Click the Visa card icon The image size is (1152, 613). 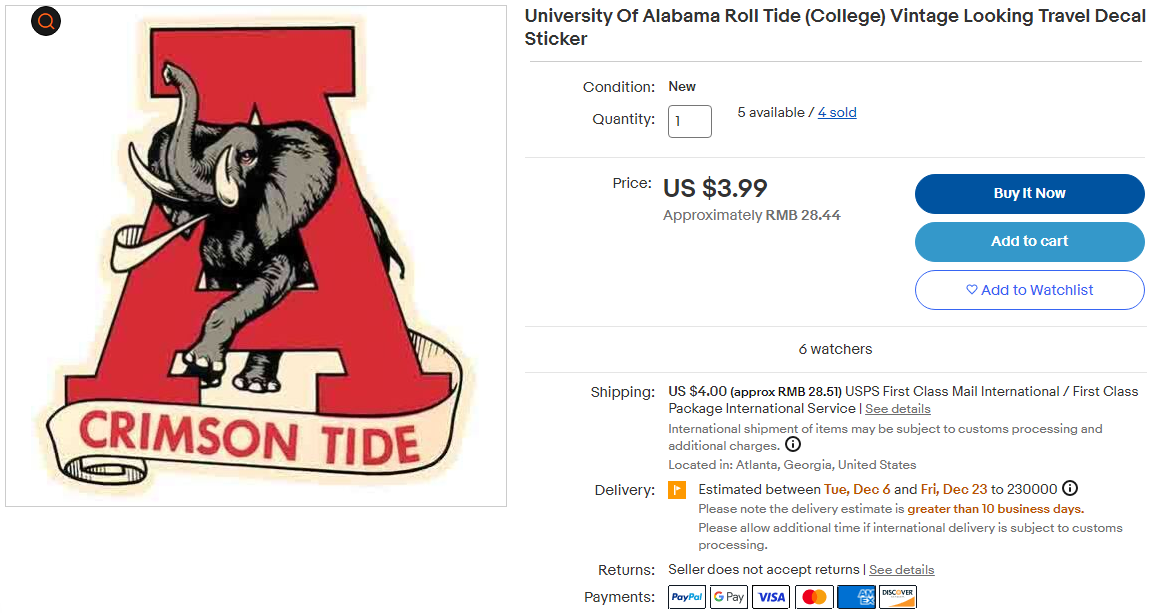[771, 597]
